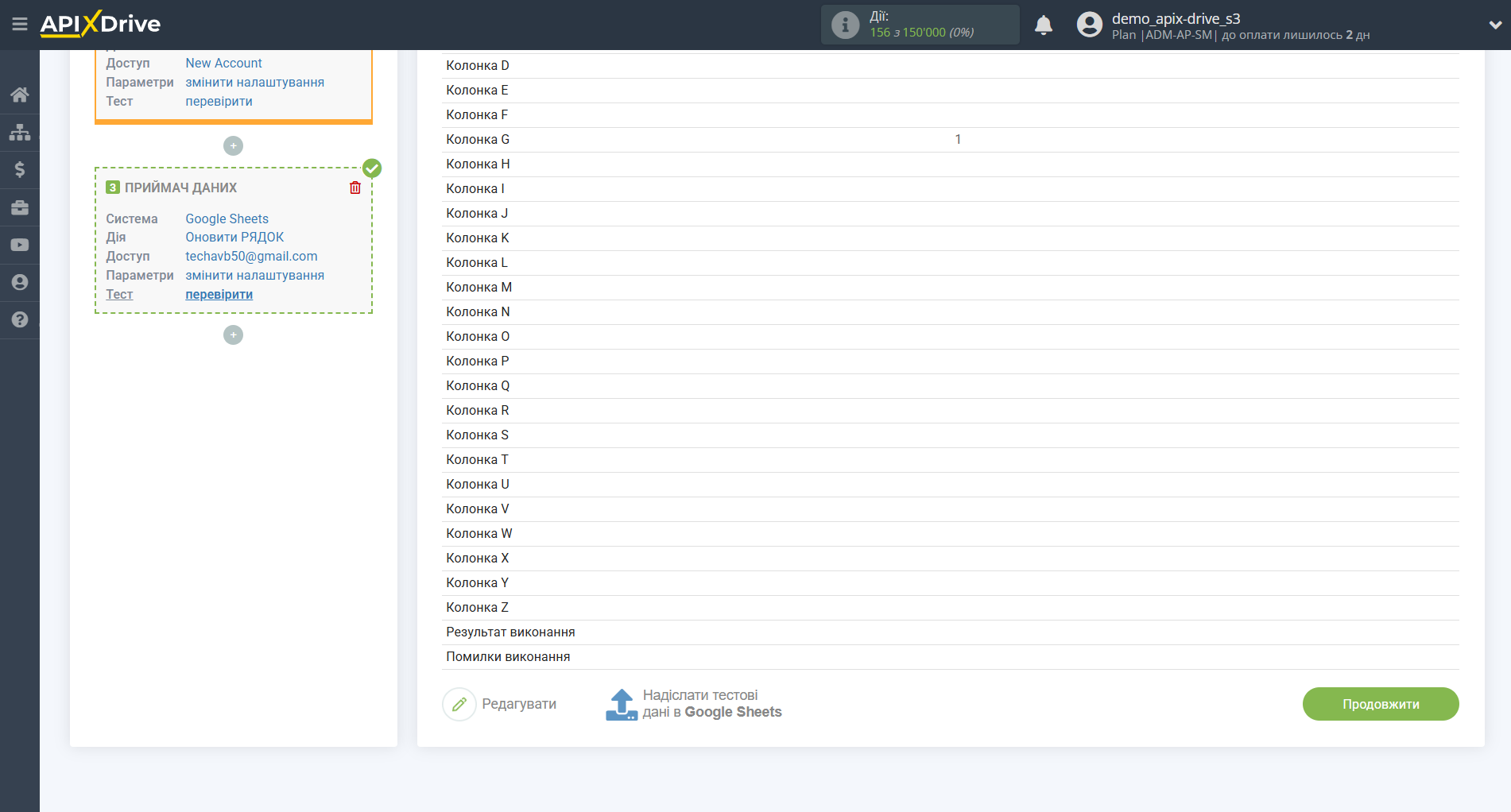Open змінити налаштування in the receiver block
Image resolution: width=1511 pixels, height=812 pixels.
[255, 275]
